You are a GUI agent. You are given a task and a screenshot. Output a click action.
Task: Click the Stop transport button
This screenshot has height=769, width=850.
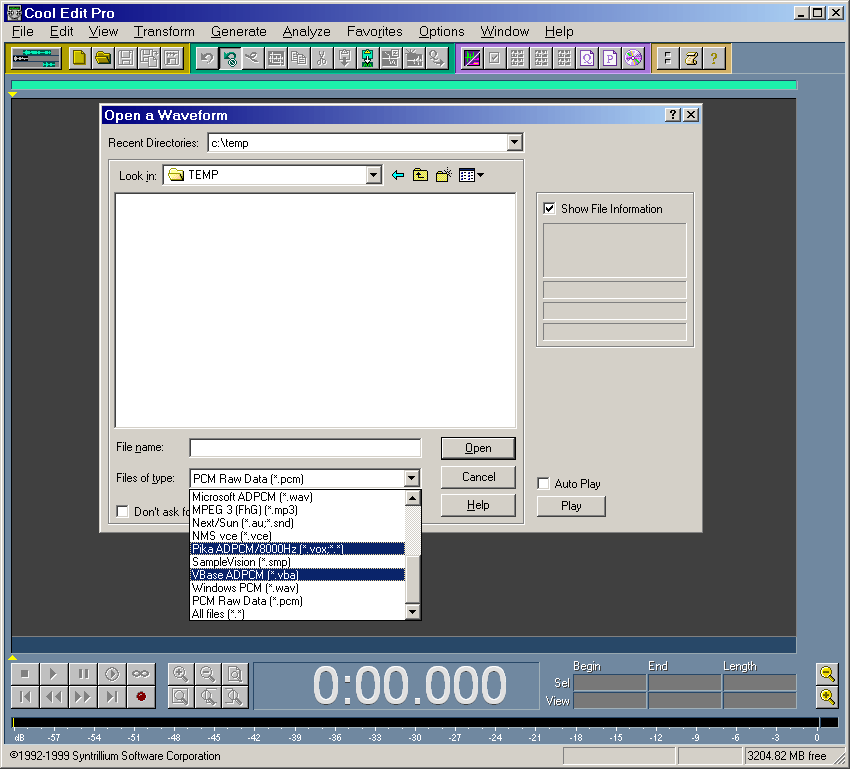click(x=25, y=674)
